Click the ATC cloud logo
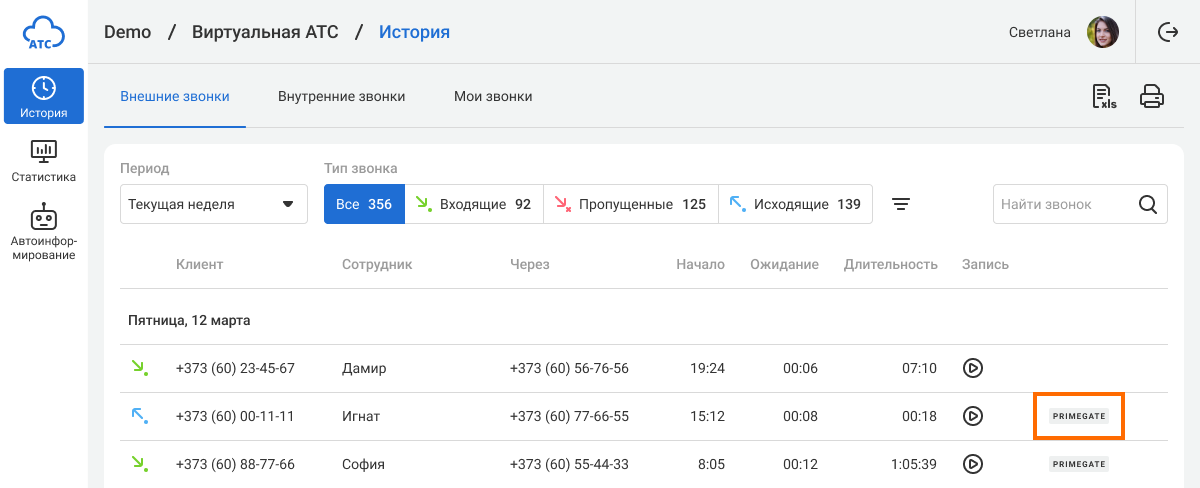Image resolution: width=1200 pixels, height=488 pixels. [43, 32]
